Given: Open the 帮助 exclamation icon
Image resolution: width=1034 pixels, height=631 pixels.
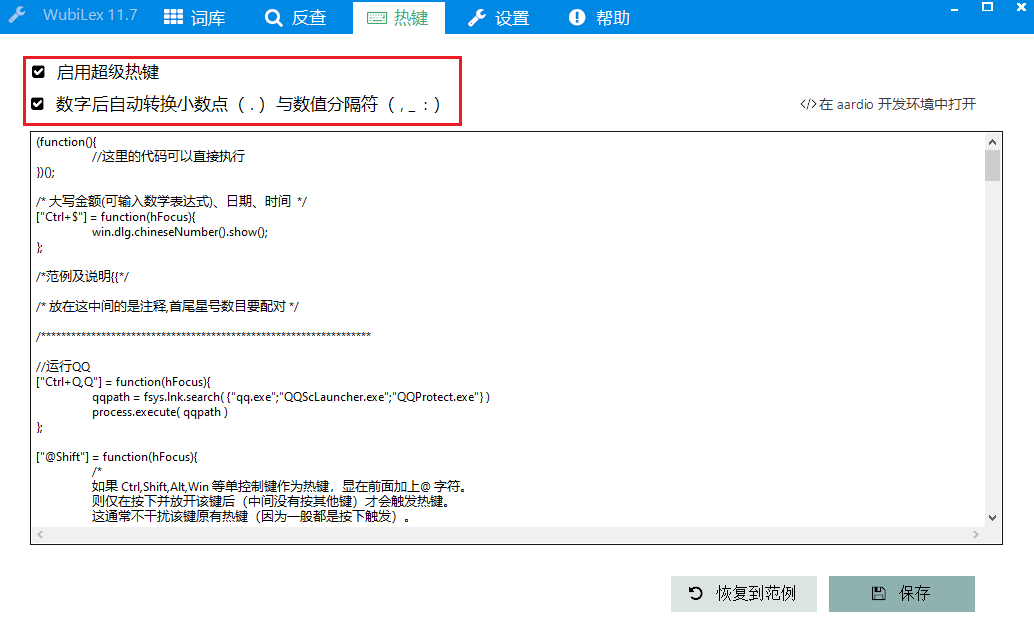Looking at the screenshot, I should [x=577, y=17].
